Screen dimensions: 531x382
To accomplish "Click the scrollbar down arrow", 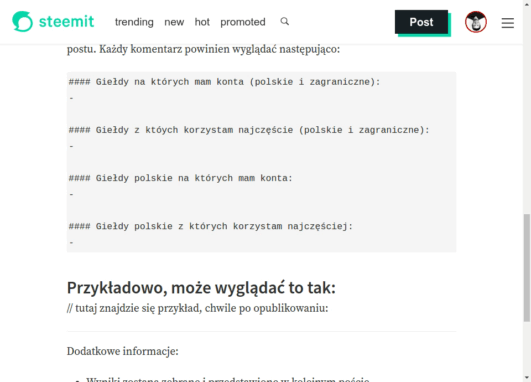I will click(x=527, y=378).
